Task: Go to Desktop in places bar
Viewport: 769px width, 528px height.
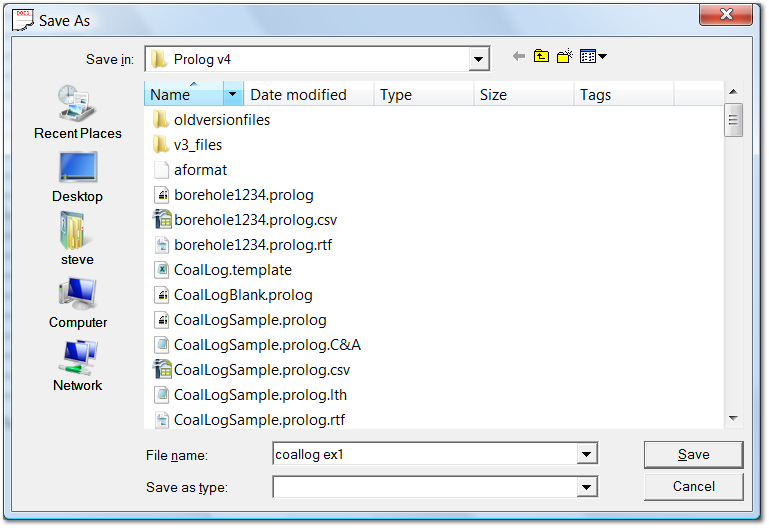Action: point(77,175)
